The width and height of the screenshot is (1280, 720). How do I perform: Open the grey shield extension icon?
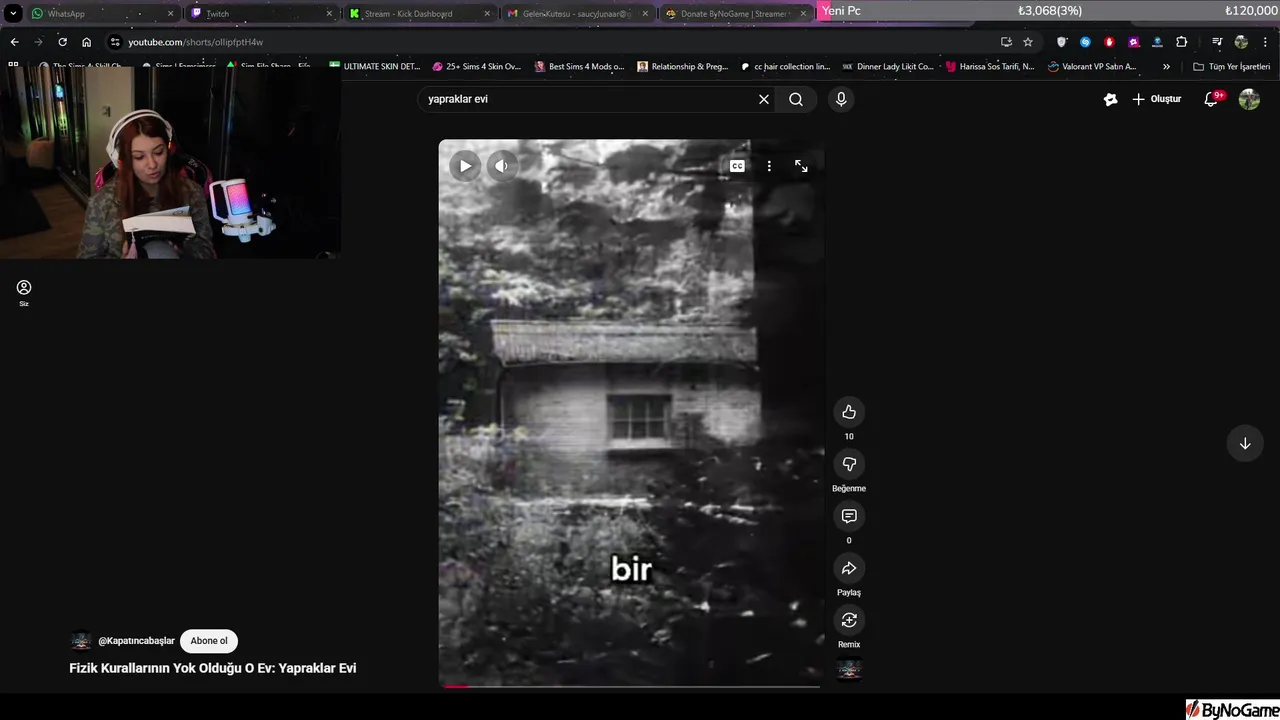pyautogui.click(x=1061, y=42)
